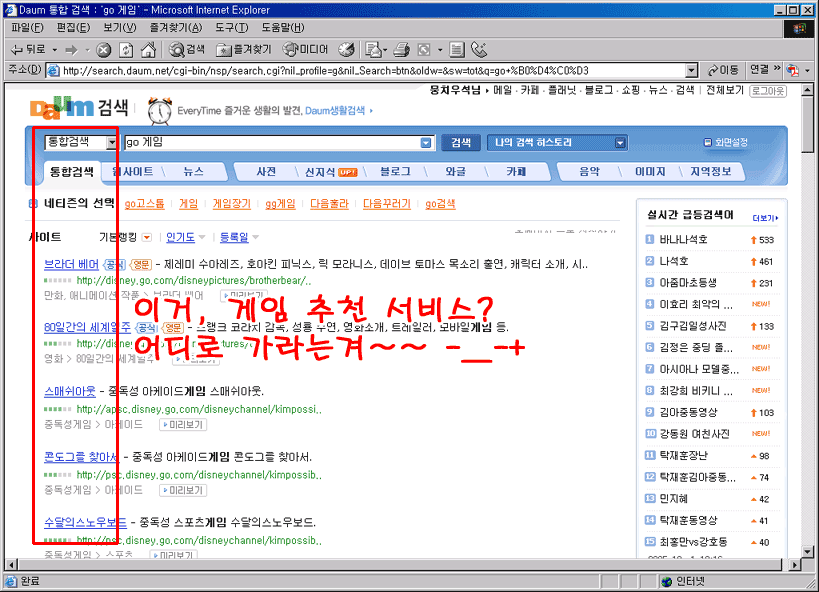Open the 검색 search pane in toolbar
819x592 pixels.
pyautogui.click(x=187, y=50)
